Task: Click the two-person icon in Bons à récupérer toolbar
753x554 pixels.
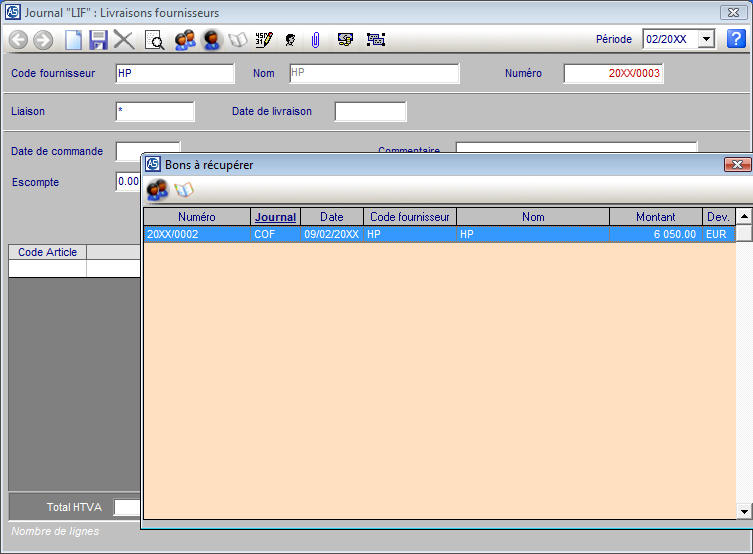Action: [157, 190]
